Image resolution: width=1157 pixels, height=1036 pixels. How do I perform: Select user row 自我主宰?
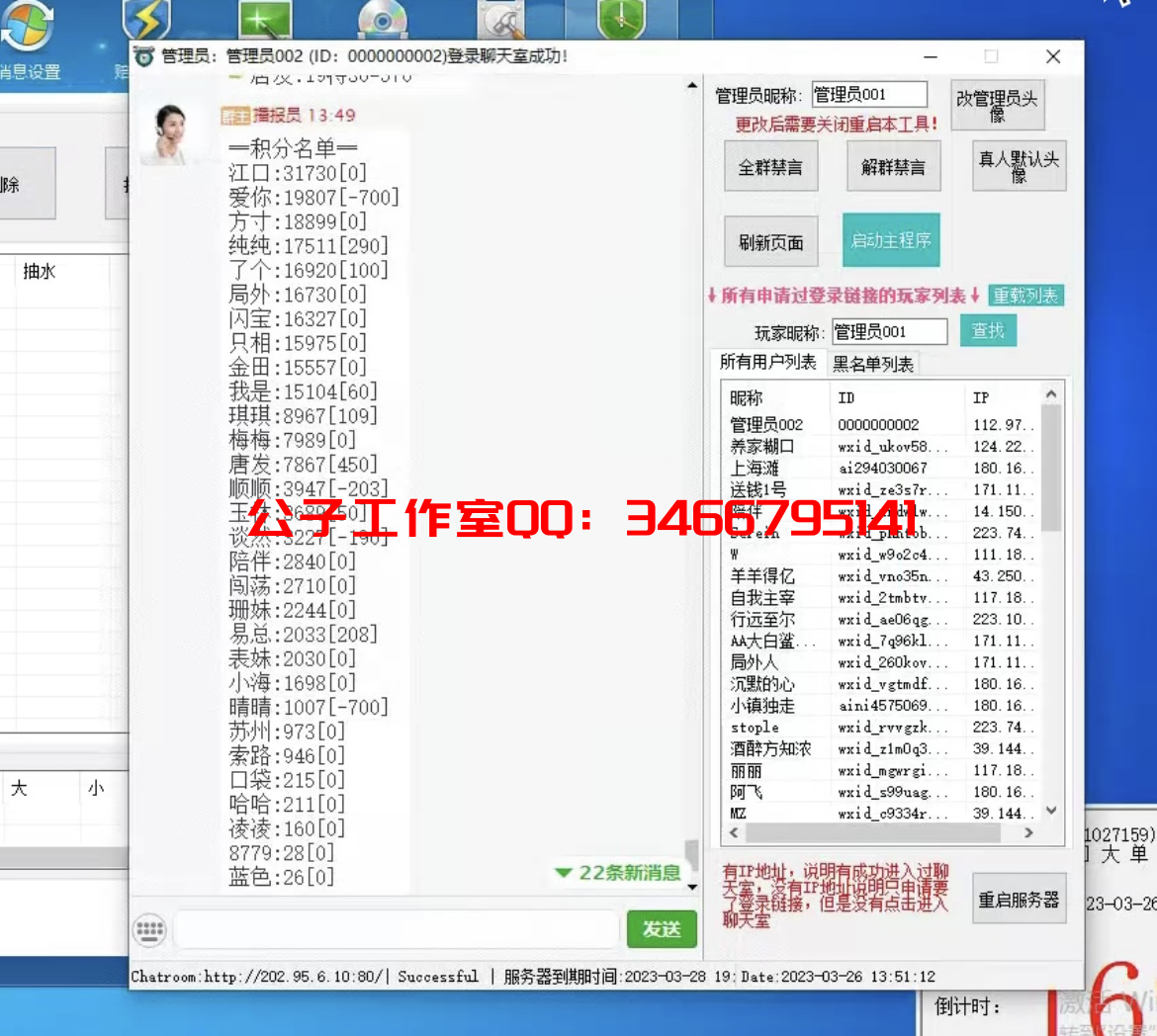(x=880, y=597)
